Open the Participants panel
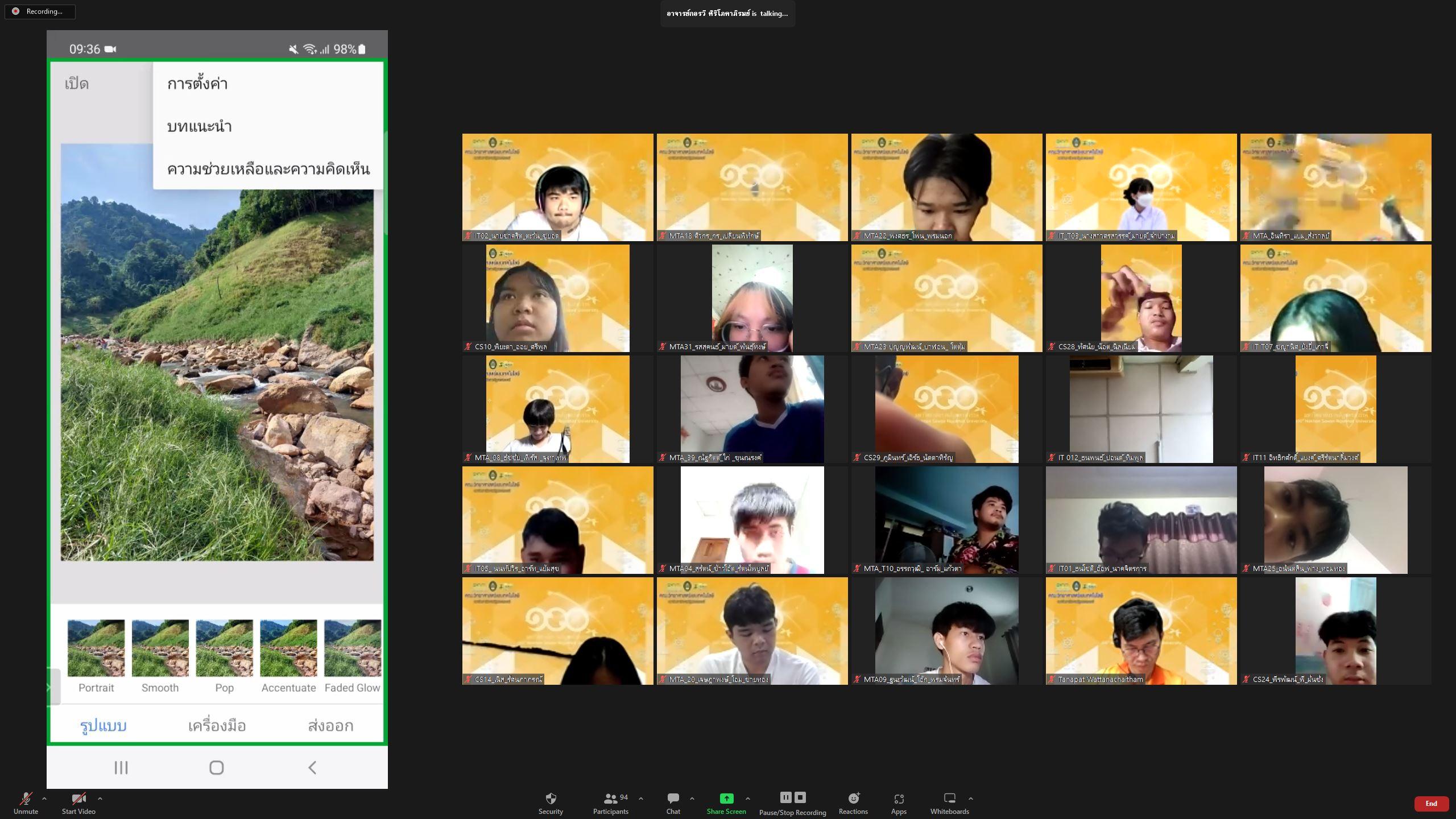Image resolution: width=1456 pixels, height=819 pixels. (611, 803)
